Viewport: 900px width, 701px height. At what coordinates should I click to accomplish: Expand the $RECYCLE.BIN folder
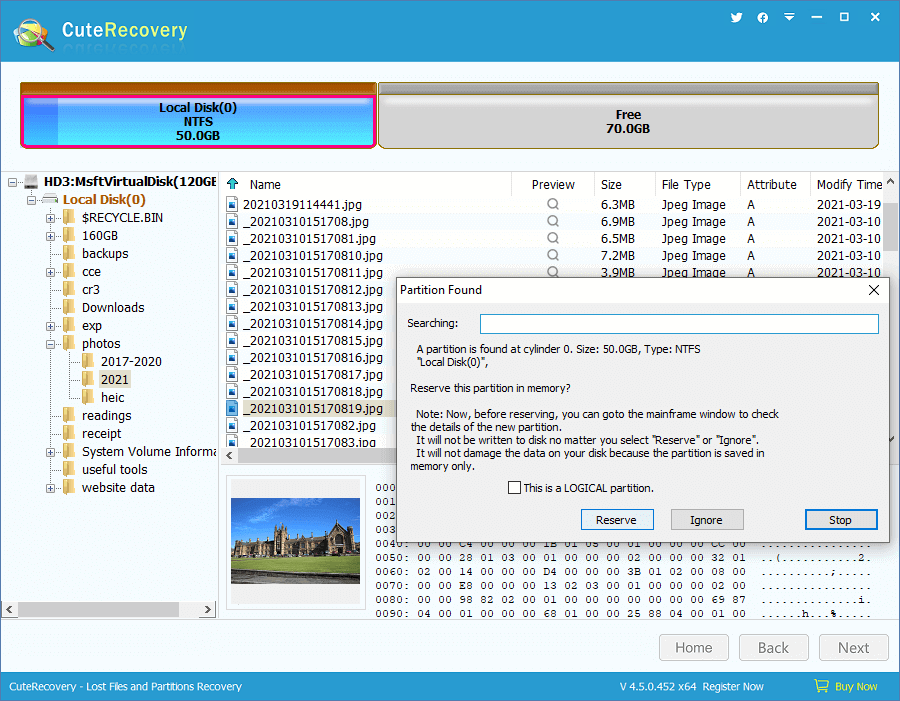pos(51,218)
